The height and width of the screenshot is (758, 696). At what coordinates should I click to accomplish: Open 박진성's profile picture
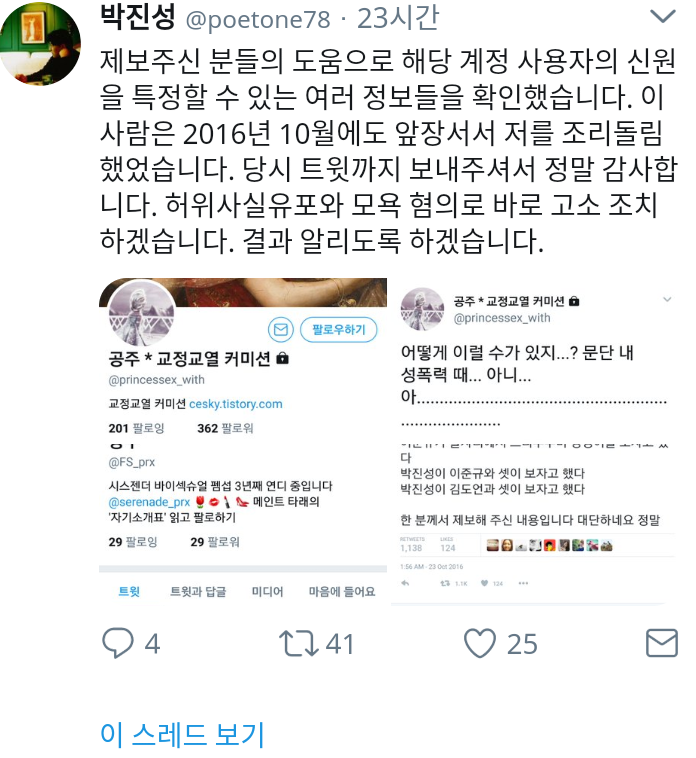[41, 44]
